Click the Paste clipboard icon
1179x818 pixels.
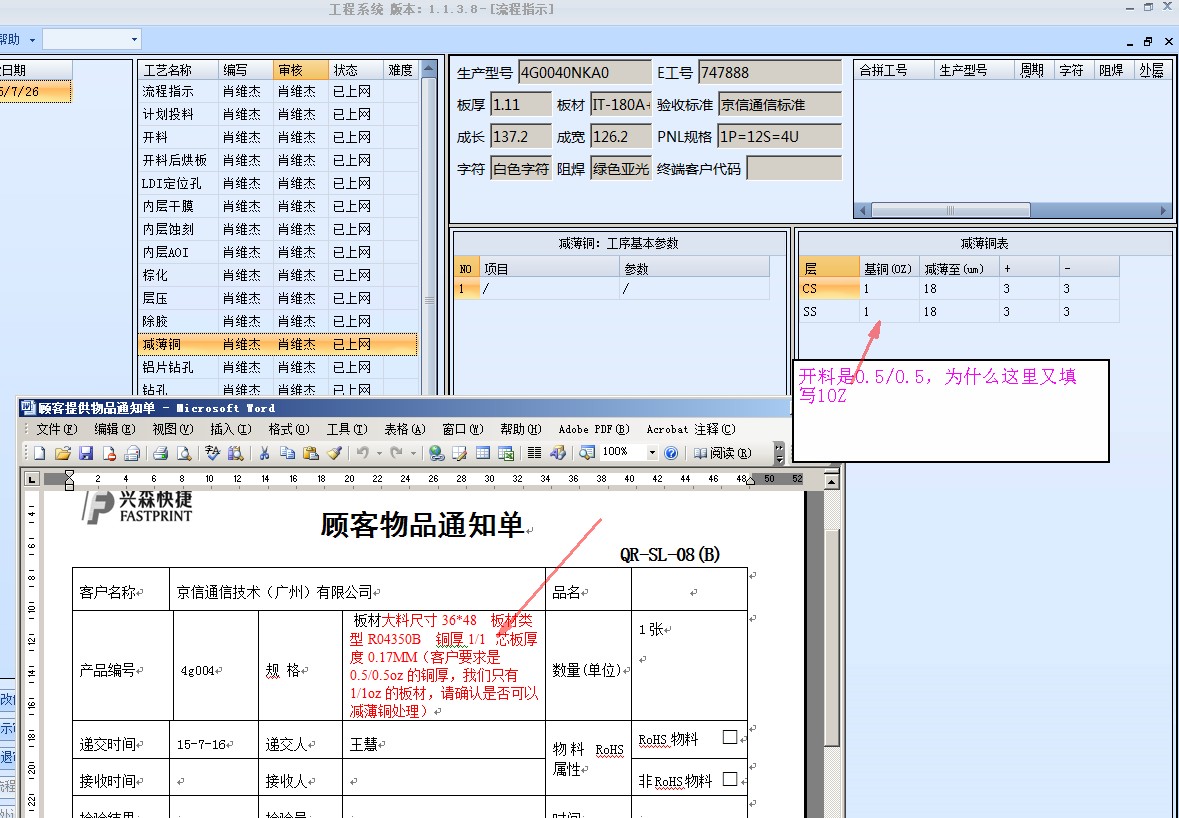(311, 453)
